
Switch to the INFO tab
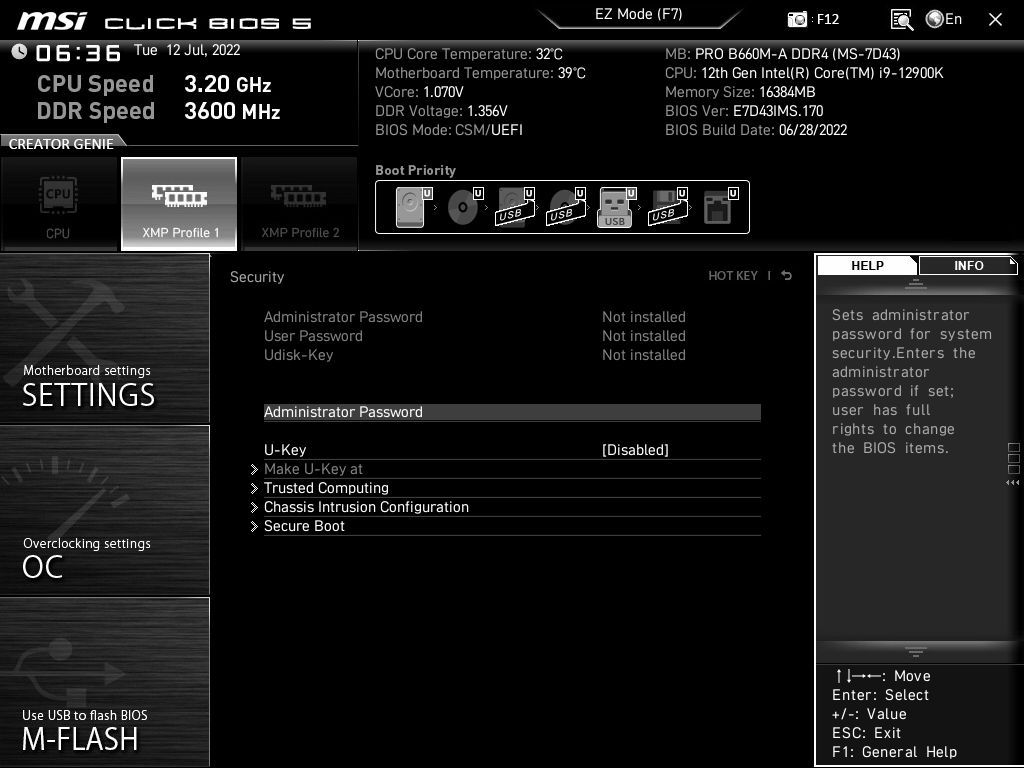pos(968,265)
